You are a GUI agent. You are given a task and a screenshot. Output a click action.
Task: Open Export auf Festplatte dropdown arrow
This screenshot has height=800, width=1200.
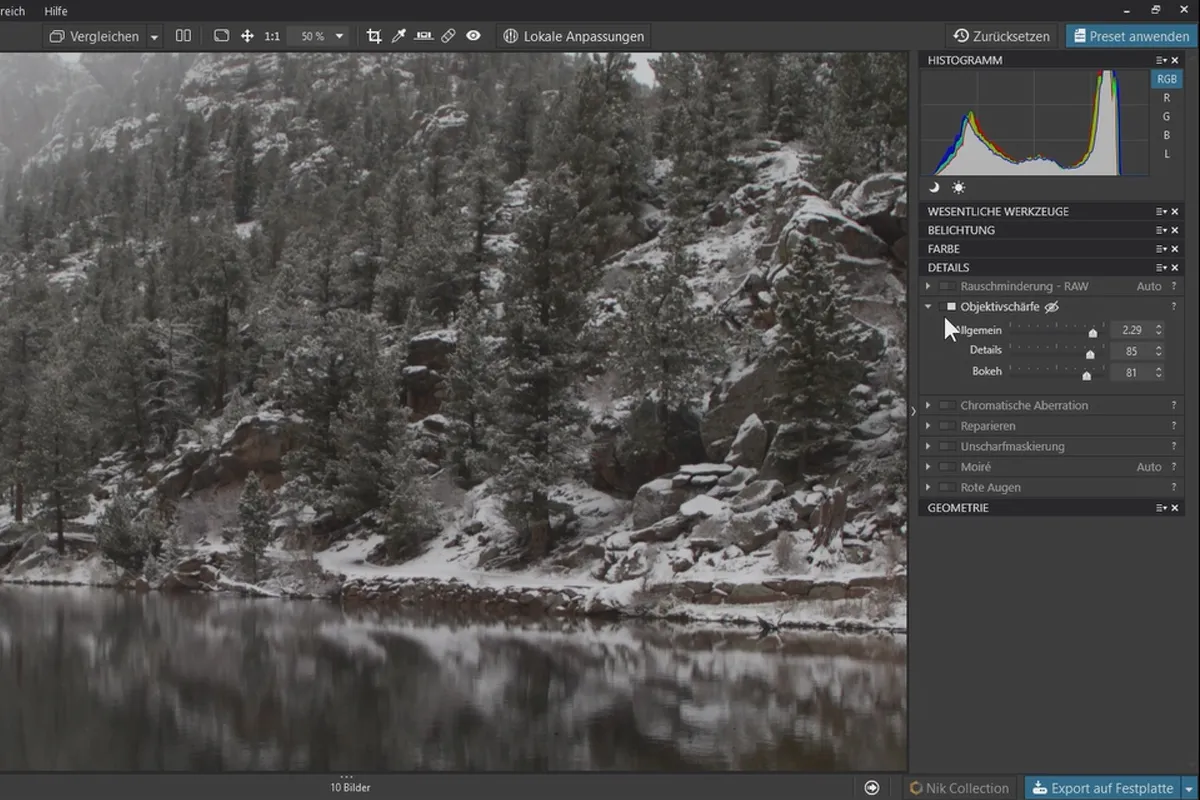(x=1189, y=788)
